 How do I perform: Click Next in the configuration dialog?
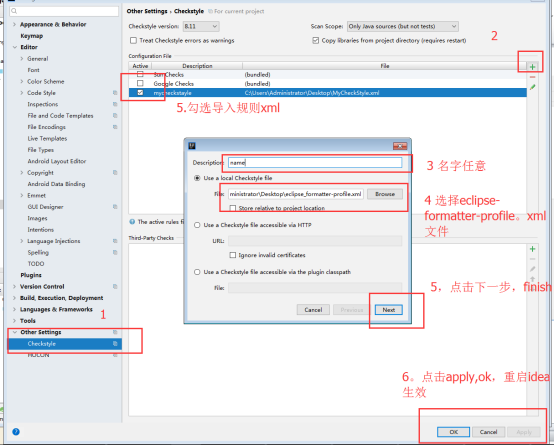pyautogui.click(x=389, y=310)
